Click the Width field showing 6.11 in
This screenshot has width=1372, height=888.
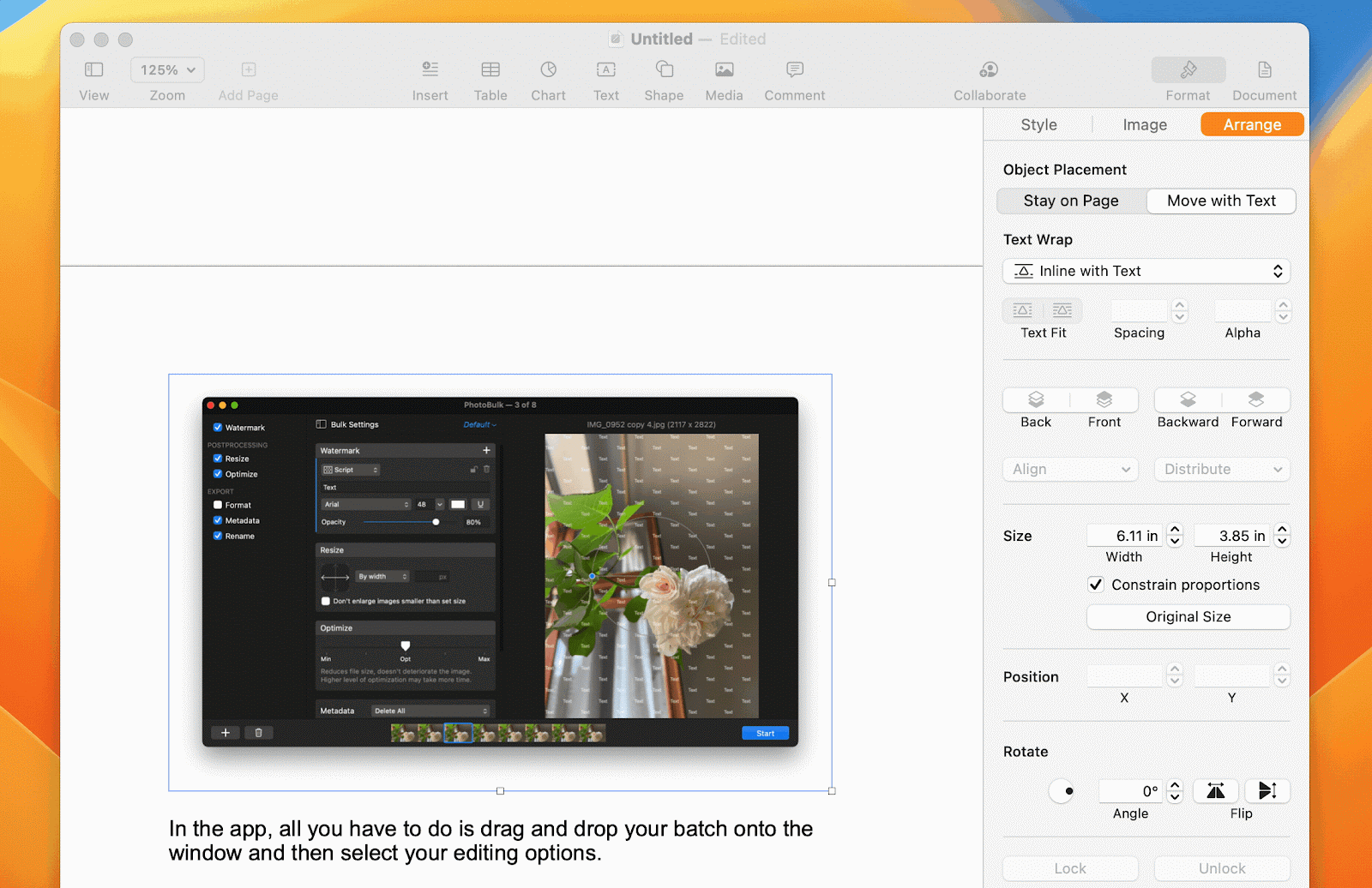1124,536
